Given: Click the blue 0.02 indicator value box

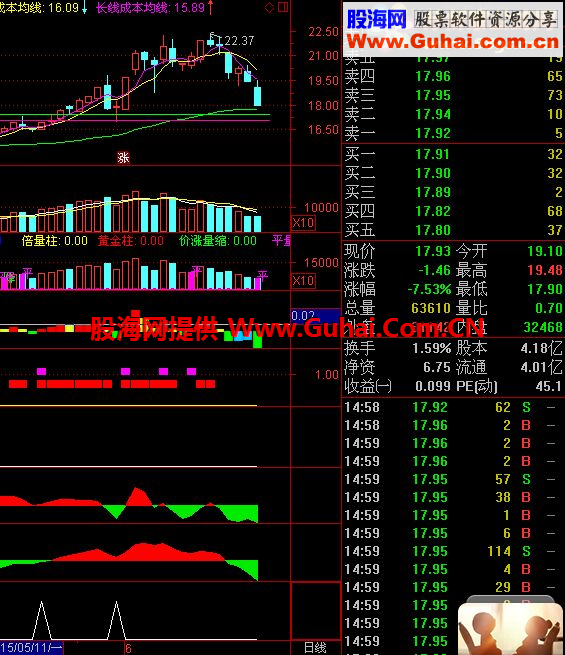Looking at the screenshot, I should [x=315, y=315].
